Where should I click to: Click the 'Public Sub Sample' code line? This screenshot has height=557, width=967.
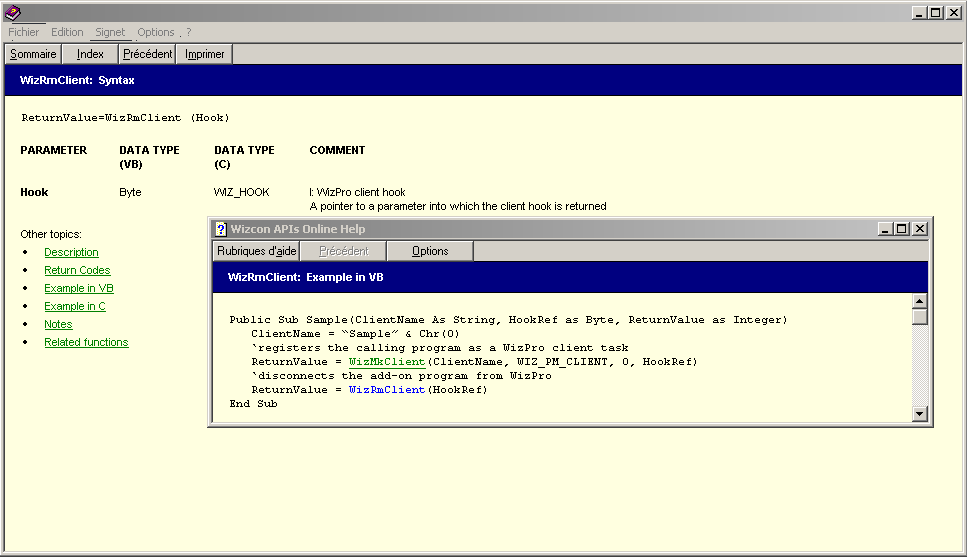pos(509,320)
